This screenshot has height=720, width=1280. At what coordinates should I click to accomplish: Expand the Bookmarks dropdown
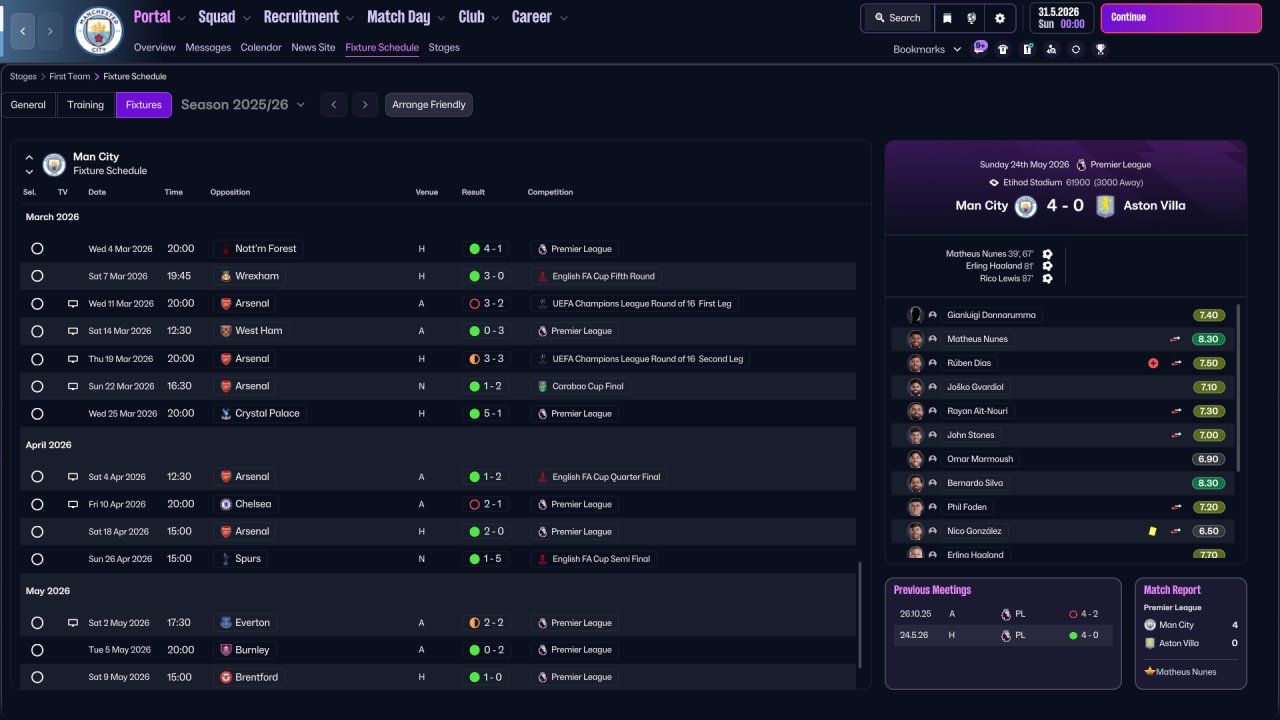coord(927,49)
